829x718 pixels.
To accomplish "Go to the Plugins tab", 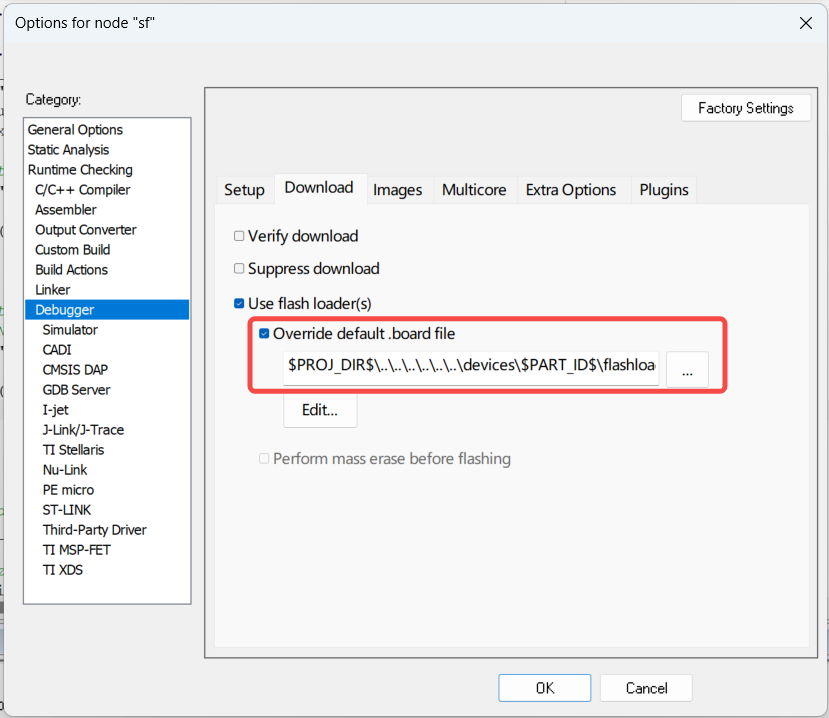I will (x=664, y=190).
